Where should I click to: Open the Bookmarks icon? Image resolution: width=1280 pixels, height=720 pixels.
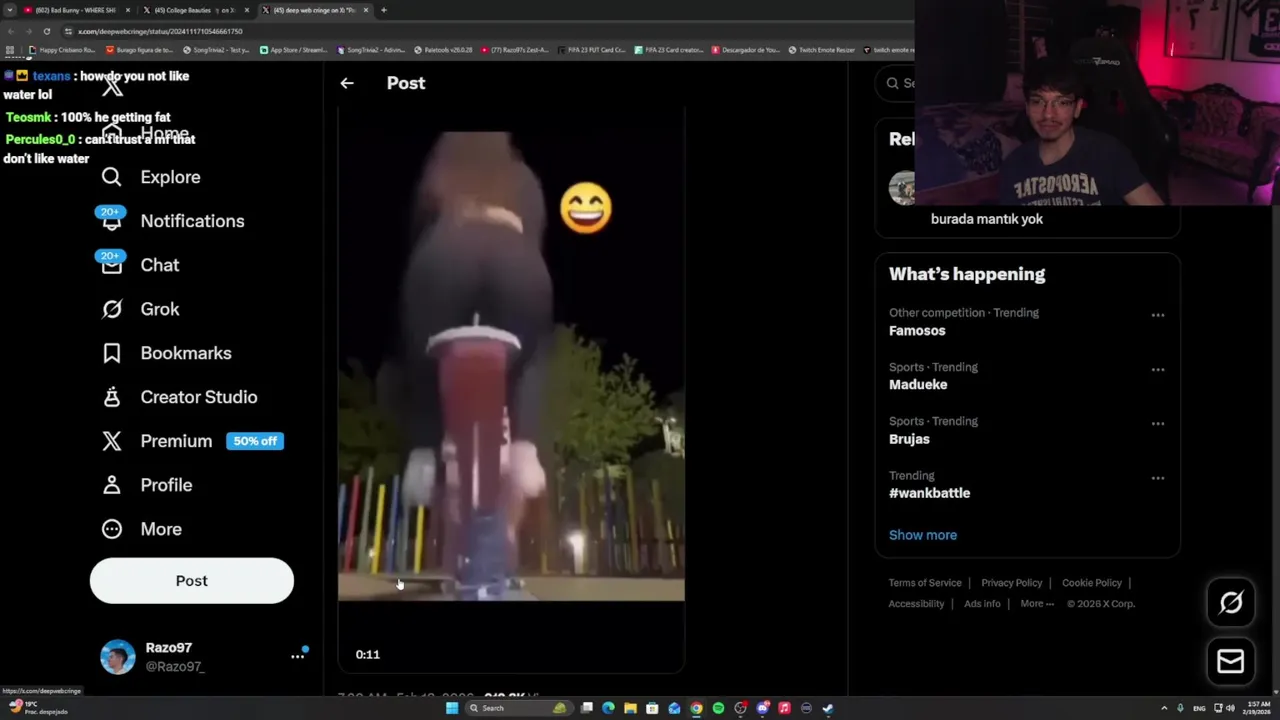(112, 353)
